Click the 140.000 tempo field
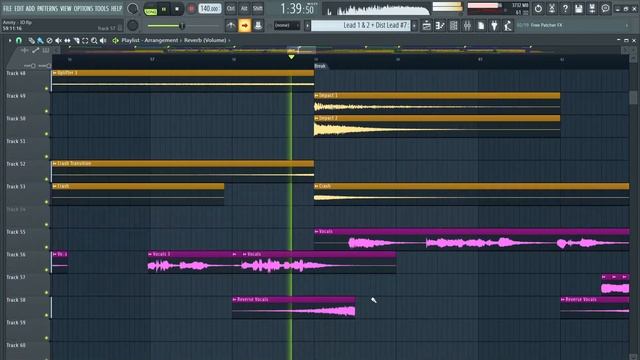 point(210,9)
